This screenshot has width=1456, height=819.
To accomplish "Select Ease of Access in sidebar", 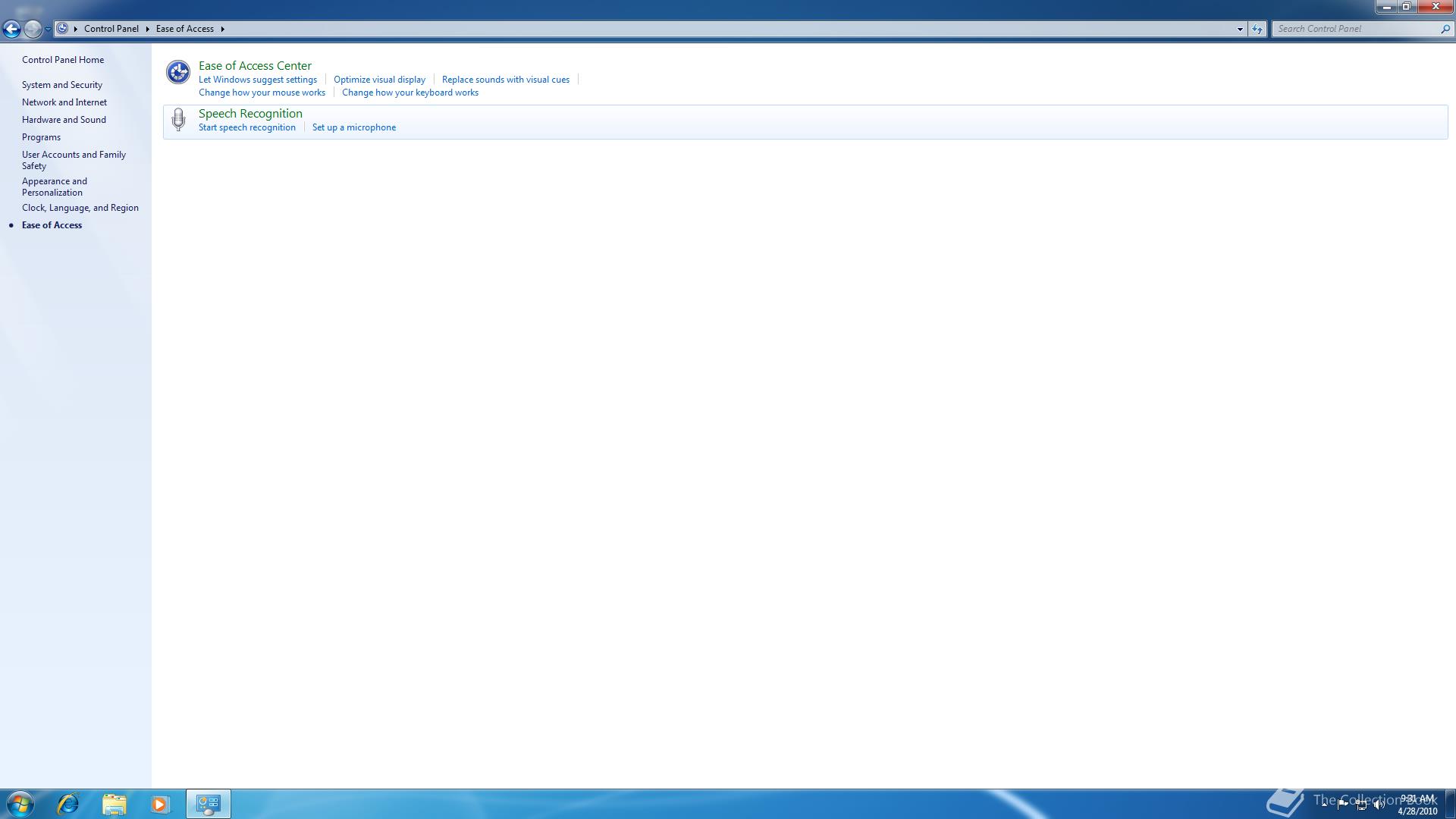I will [x=52, y=225].
